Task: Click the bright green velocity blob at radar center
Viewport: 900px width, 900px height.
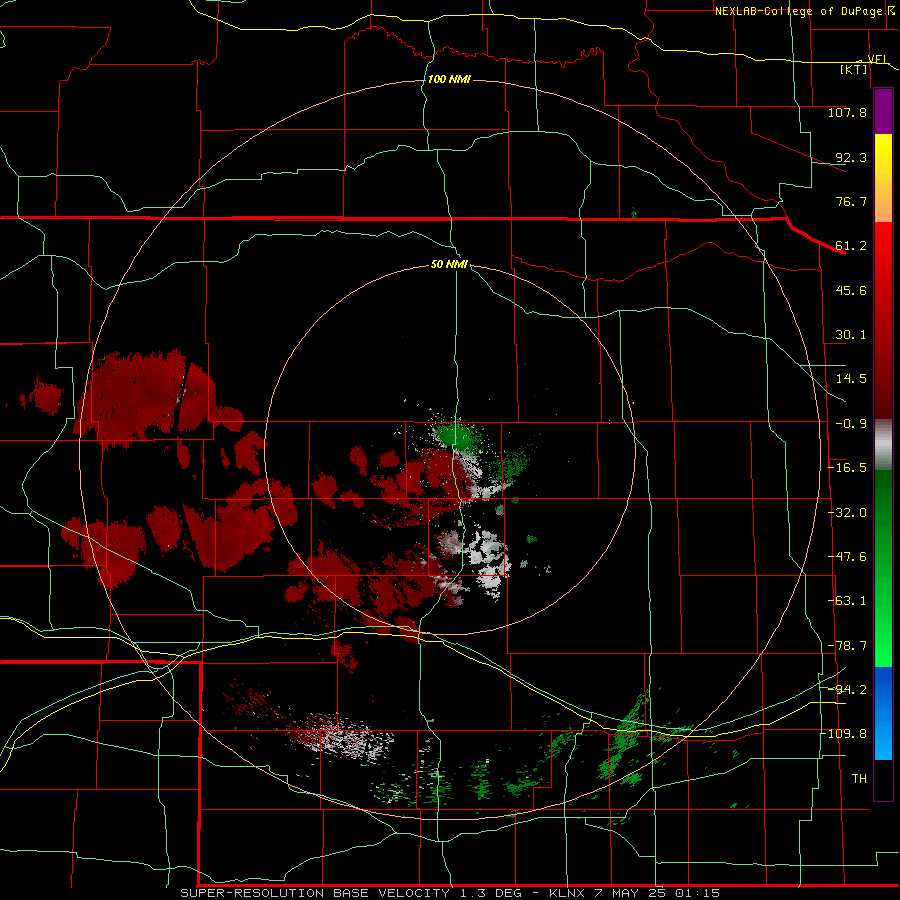Action: (x=455, y=436)
